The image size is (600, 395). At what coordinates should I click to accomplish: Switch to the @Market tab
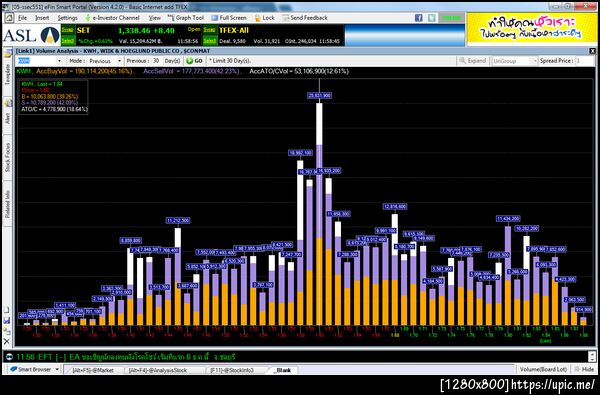pos(93,371)
